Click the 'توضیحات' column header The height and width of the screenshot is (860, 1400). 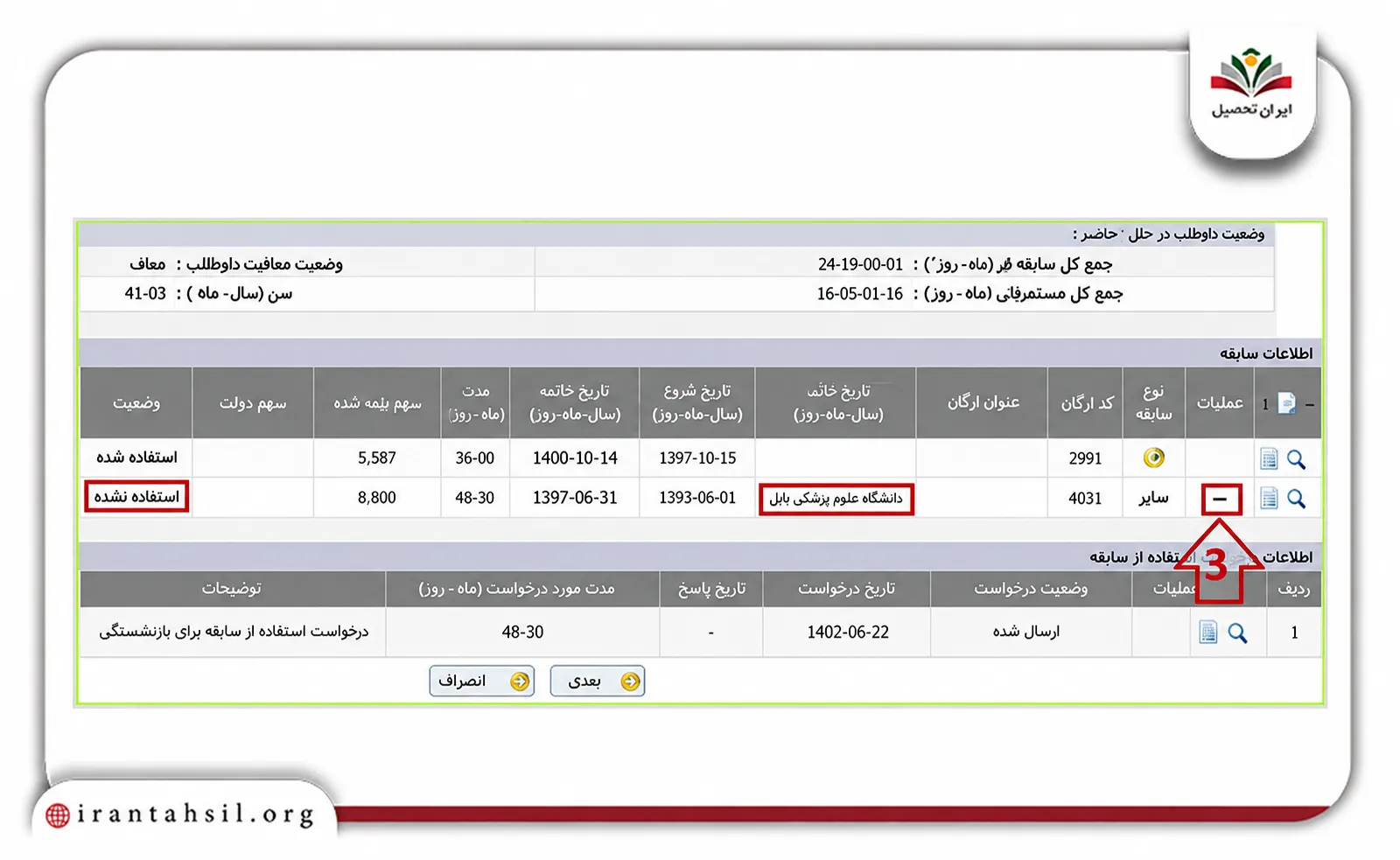tap(232, 588)
